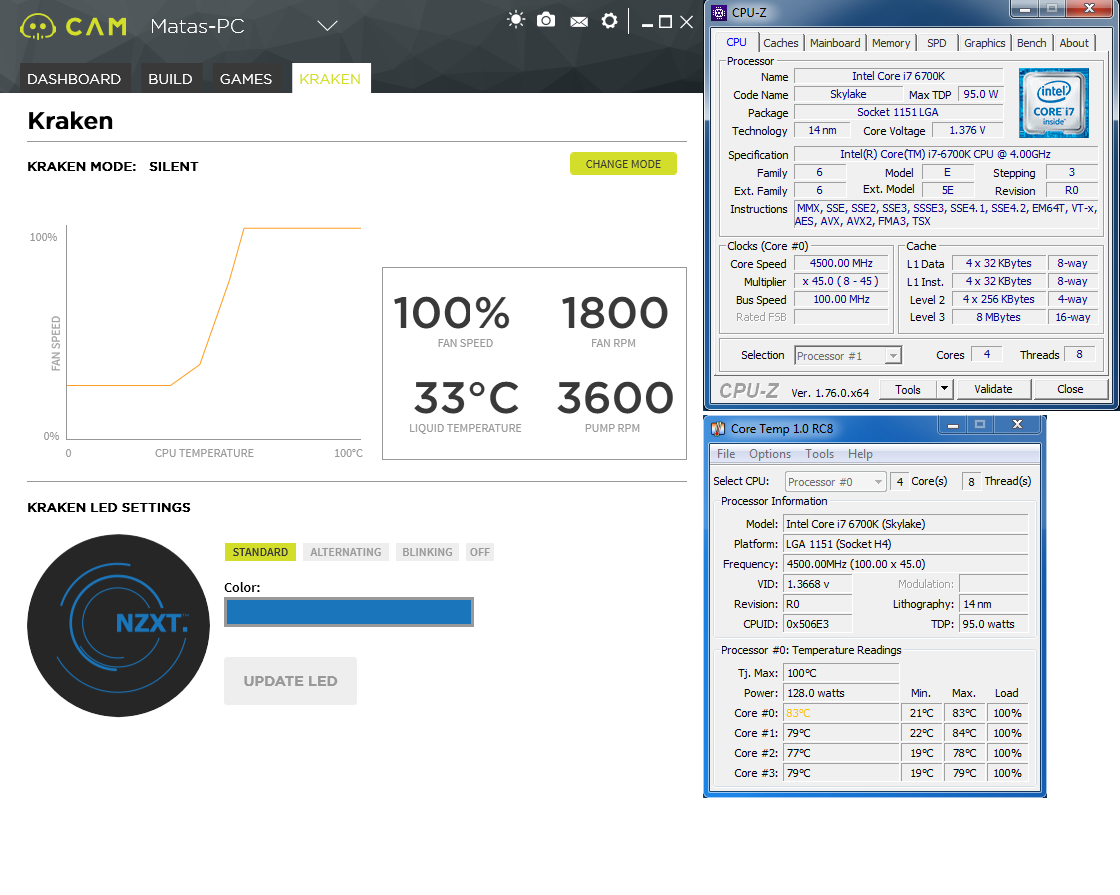Click the Core Temp title bar icon
The width and height of the screenshot is (1120, 895).
718,429
